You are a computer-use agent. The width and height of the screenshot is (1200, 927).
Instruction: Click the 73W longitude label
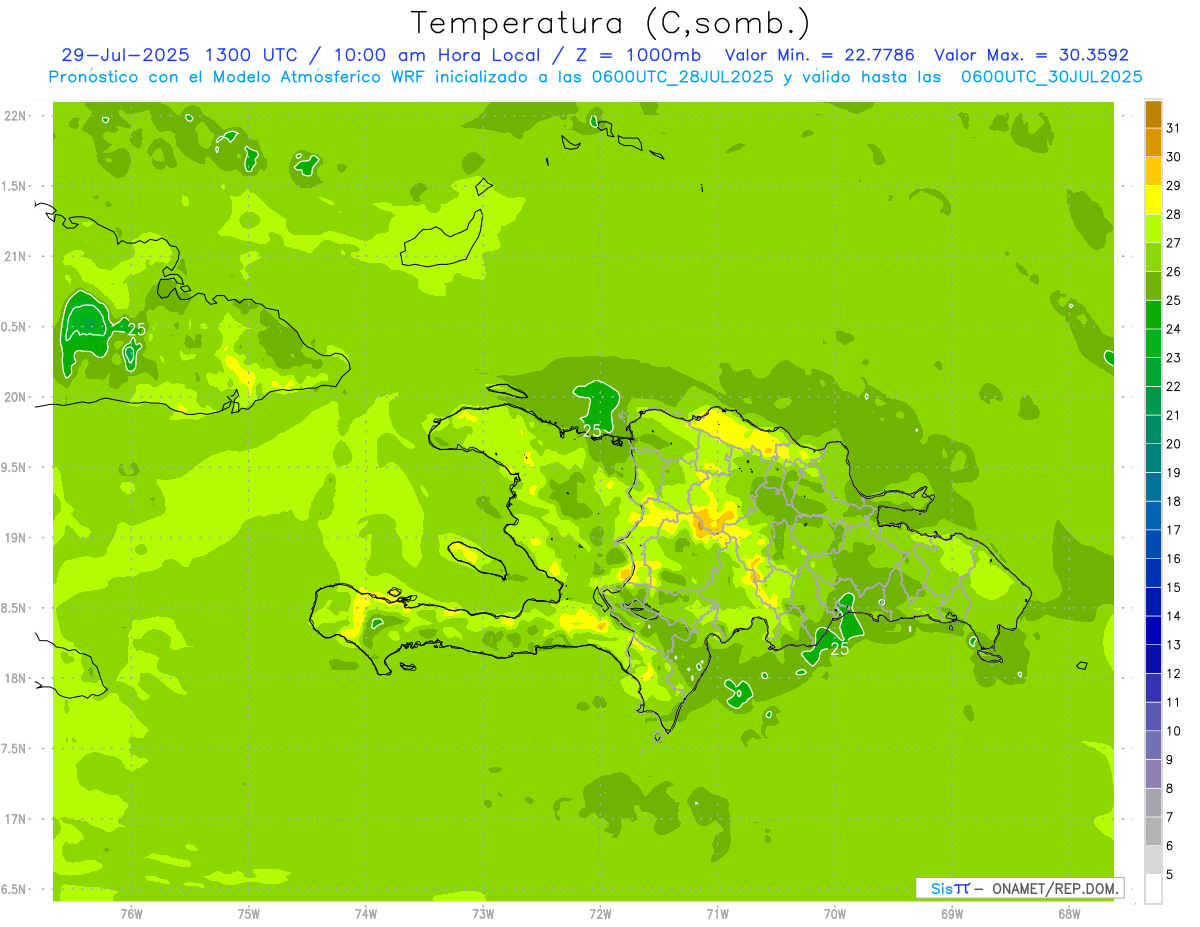pos(483,913)
